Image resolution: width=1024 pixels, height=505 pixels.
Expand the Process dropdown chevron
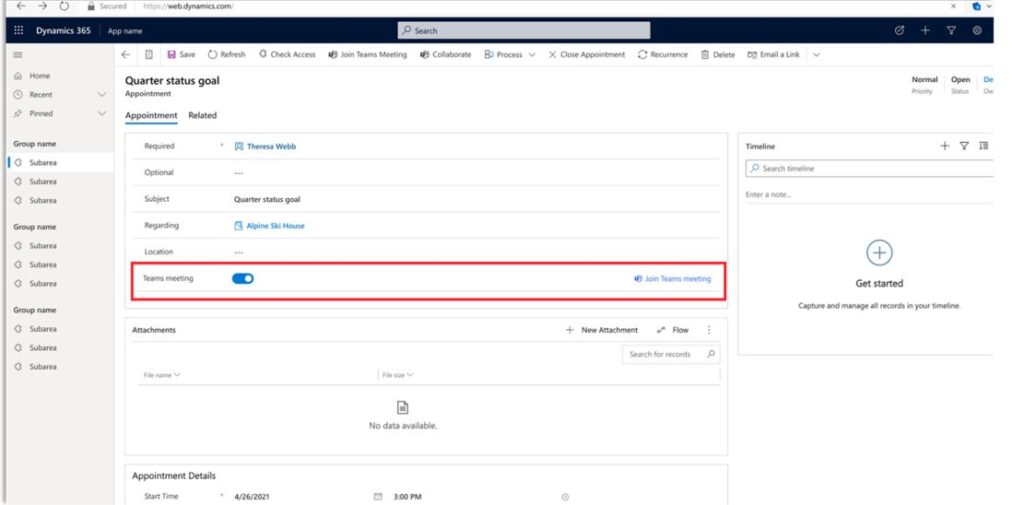coord(532,55)
